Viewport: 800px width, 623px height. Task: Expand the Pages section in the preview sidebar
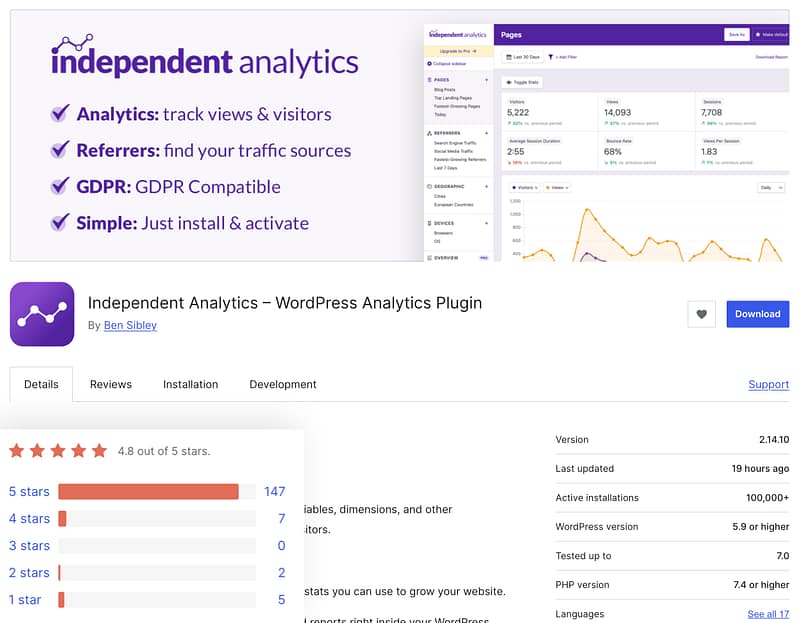[486, 80]
